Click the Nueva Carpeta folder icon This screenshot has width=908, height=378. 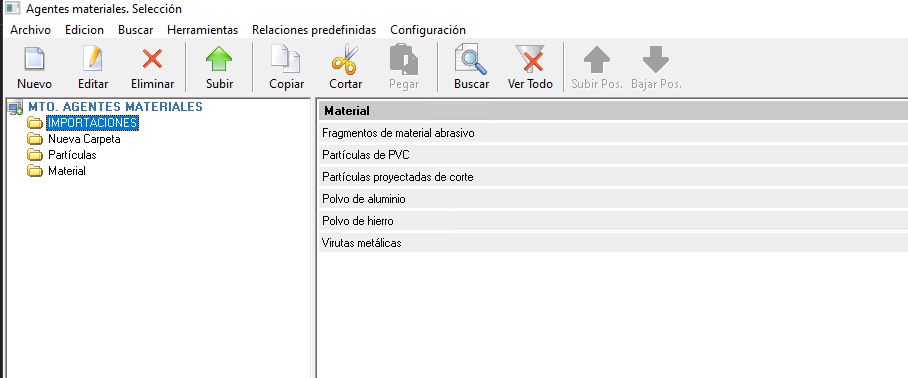coord(35,139)
